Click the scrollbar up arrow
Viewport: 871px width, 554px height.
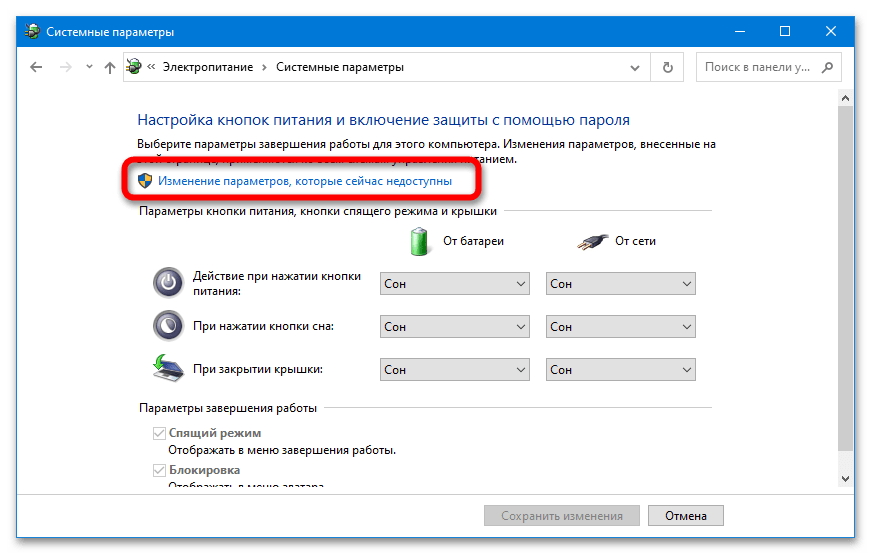click(x=845, y=98)
